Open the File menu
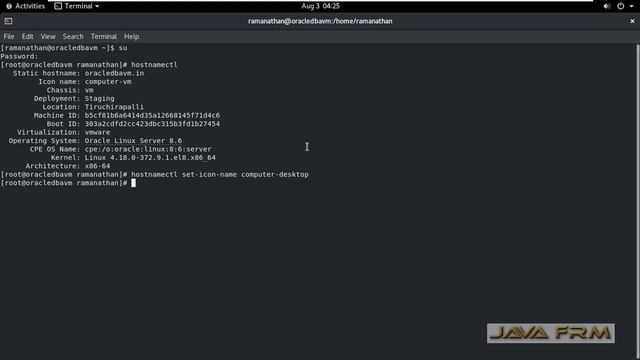 point(9,36)
